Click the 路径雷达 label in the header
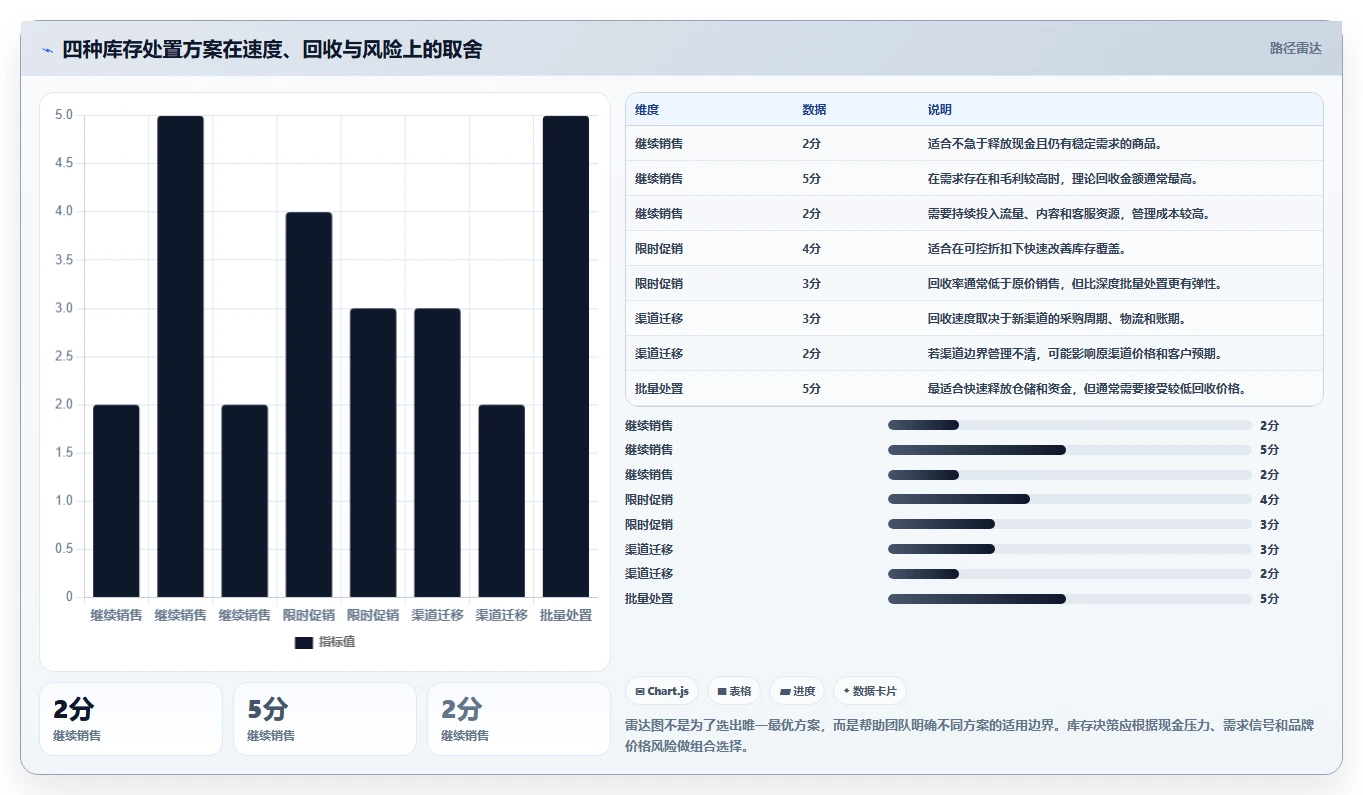Viewport: 1363px width, 795px height. coord(1296,48)
